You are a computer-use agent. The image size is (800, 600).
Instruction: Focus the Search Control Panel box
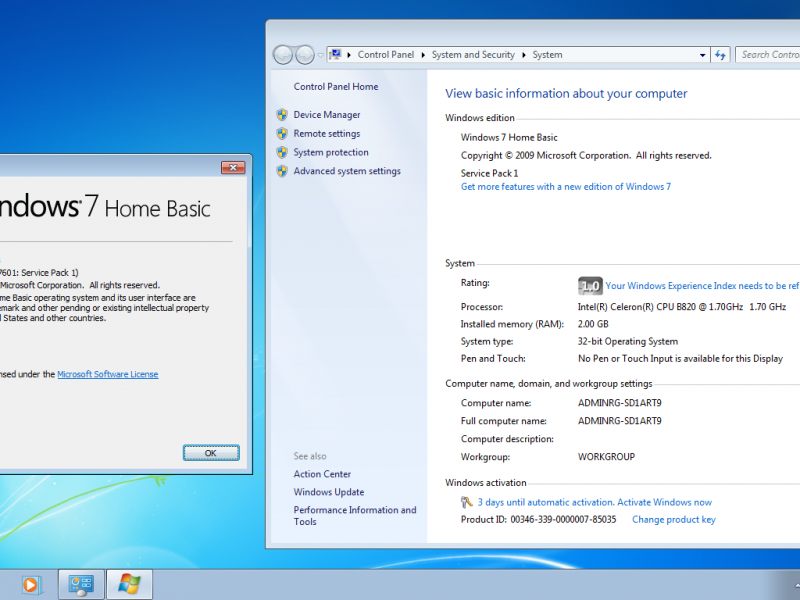pyautogui.click(x=768, y=55)
